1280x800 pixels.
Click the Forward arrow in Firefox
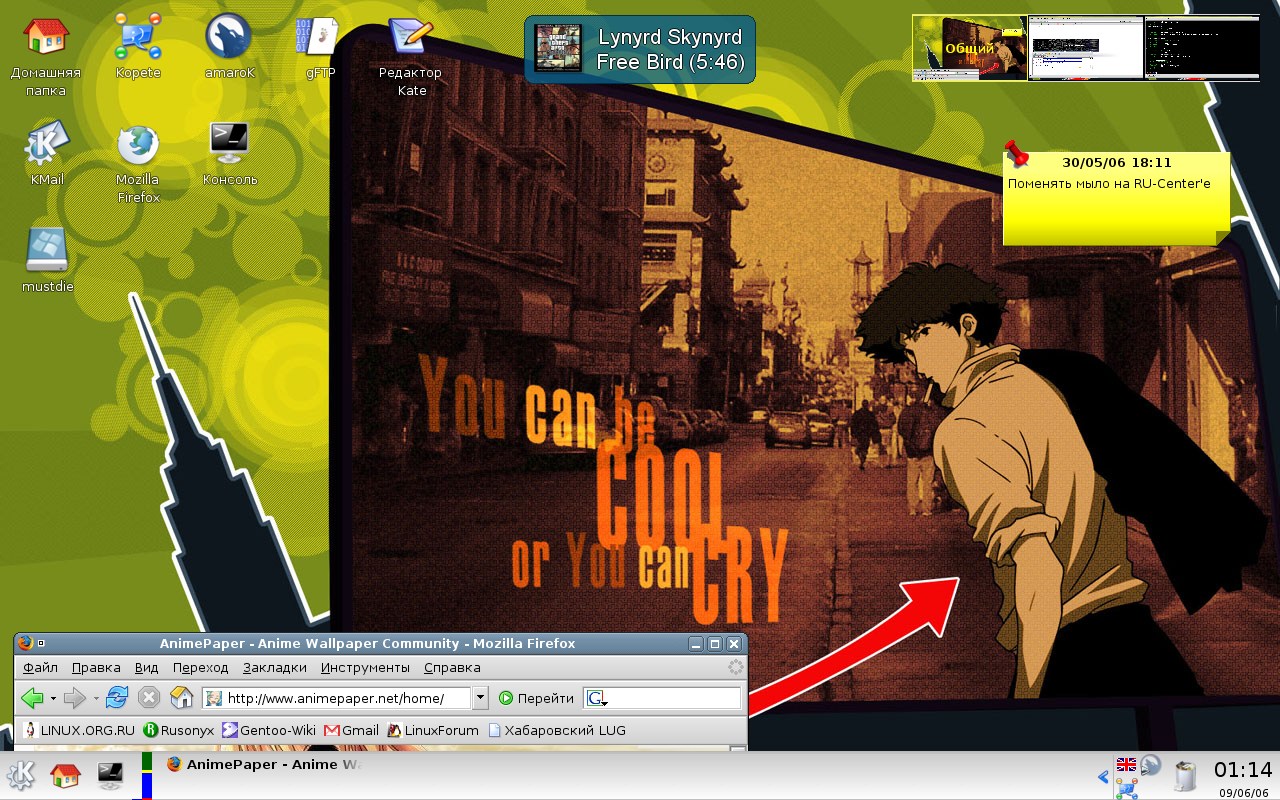(75, 698)
